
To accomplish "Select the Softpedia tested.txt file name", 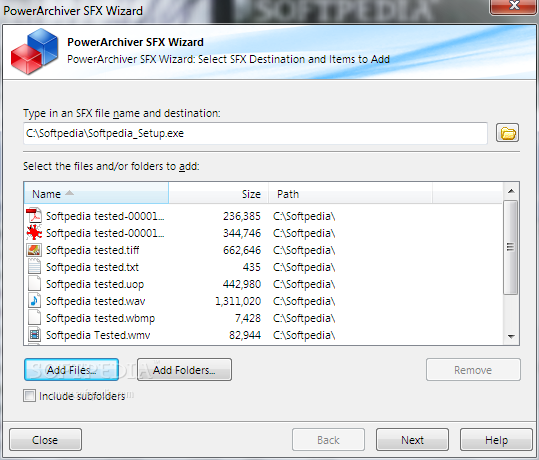I will pyautogui.click(x=92, y=267).
